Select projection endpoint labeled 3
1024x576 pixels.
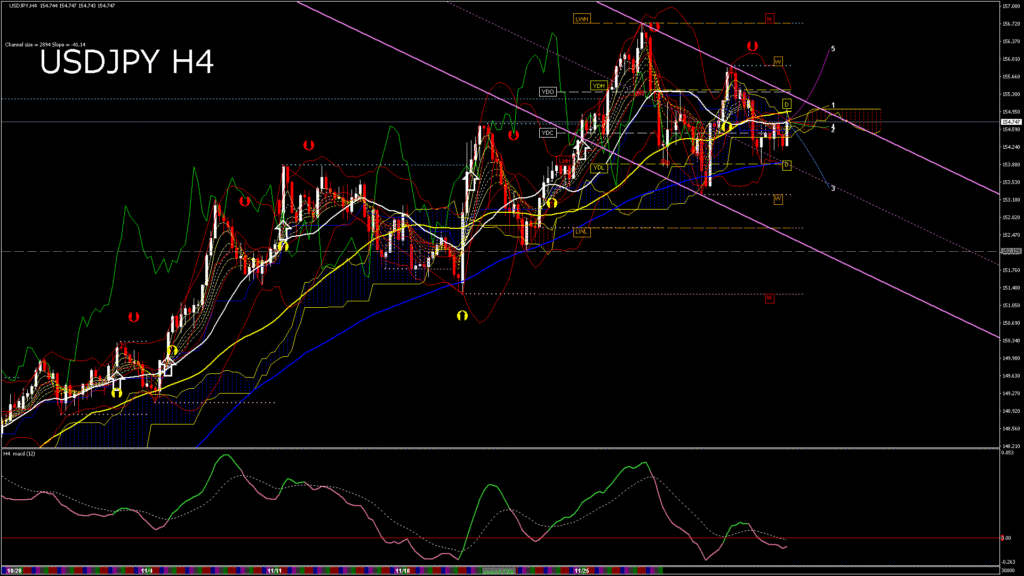click(833, 189)
